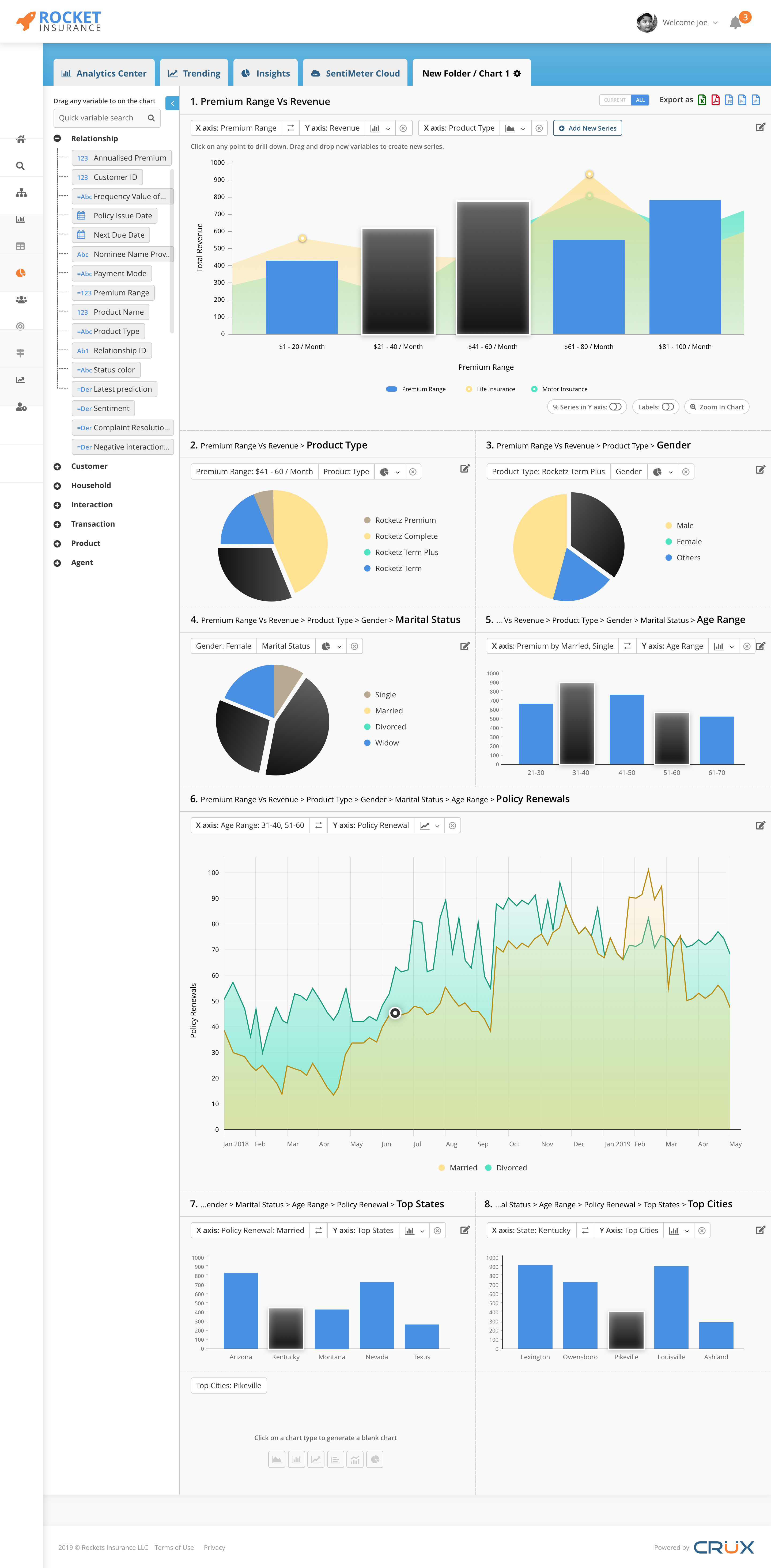Click Kentucky bar in Top States chart
771x1568 pixels.
tap(286, 1328)
